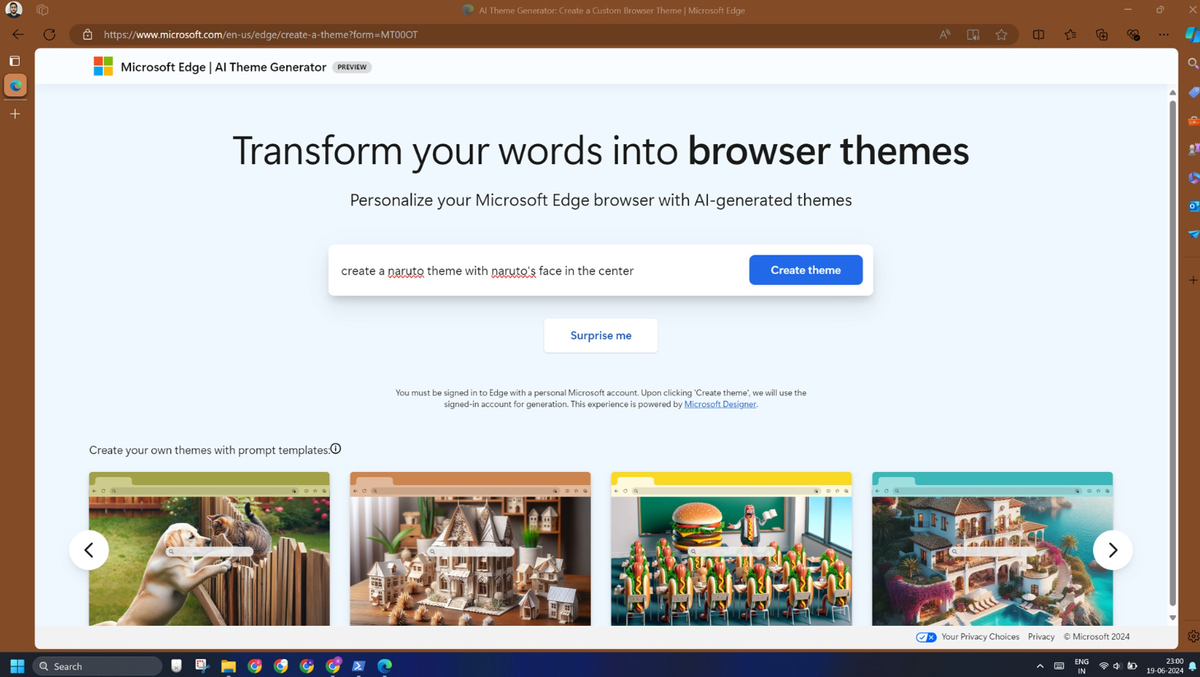Click the Surprise me button
This screenshot has height=677, width=1200.
click(600, 335)
